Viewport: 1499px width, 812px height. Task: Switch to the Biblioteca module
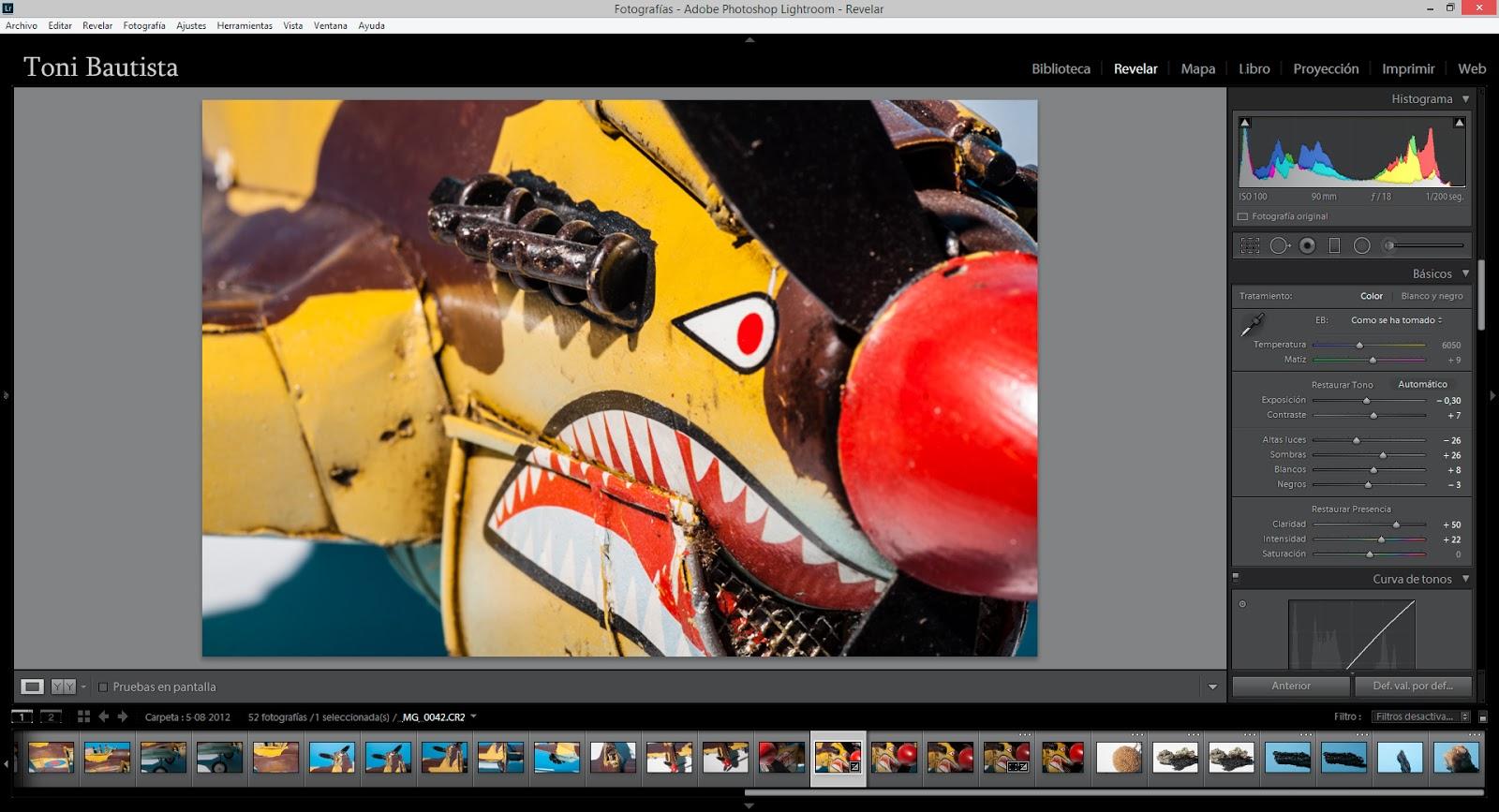click(x=1061, y=68)
